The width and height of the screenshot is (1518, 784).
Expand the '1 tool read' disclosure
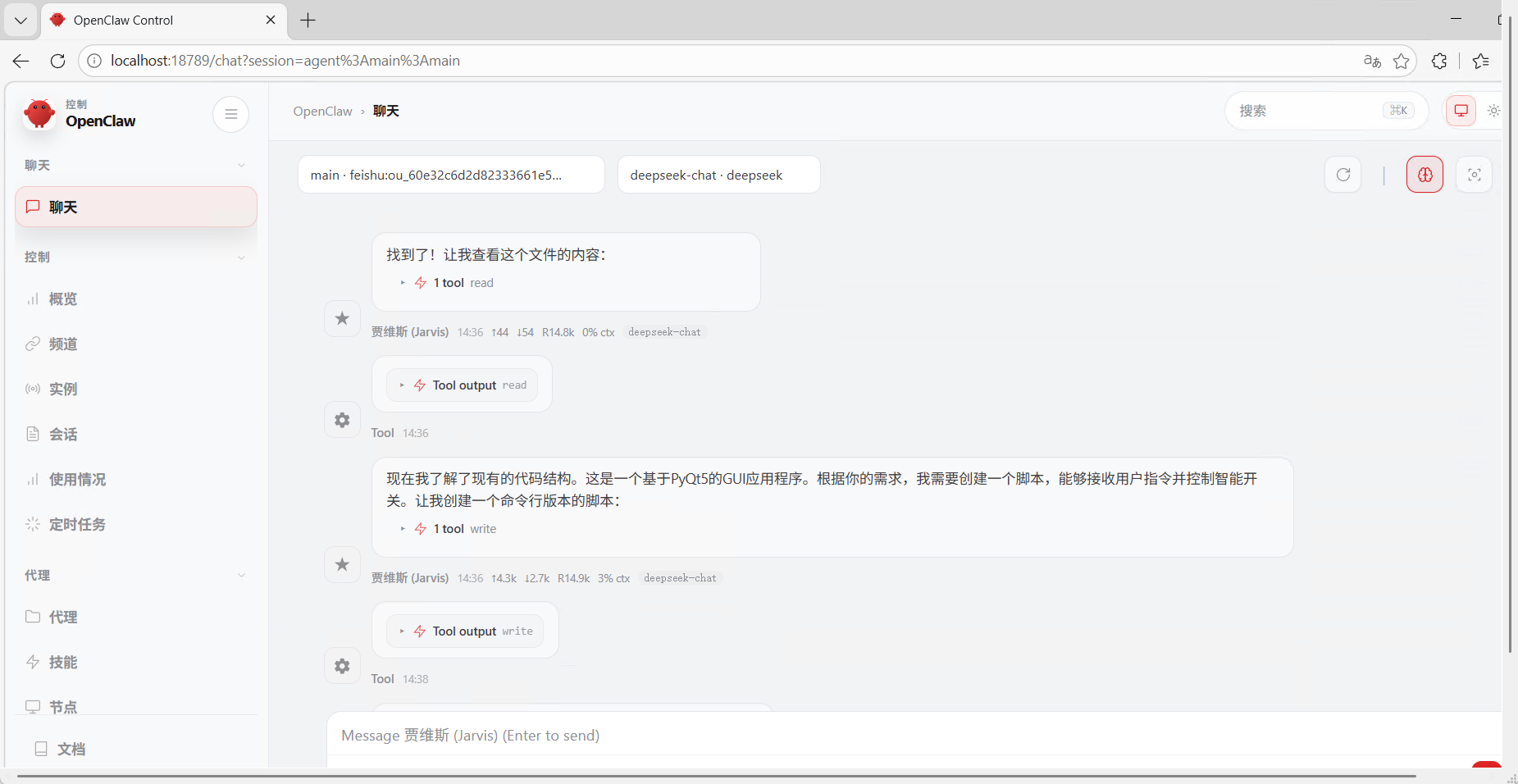(447, 283)
